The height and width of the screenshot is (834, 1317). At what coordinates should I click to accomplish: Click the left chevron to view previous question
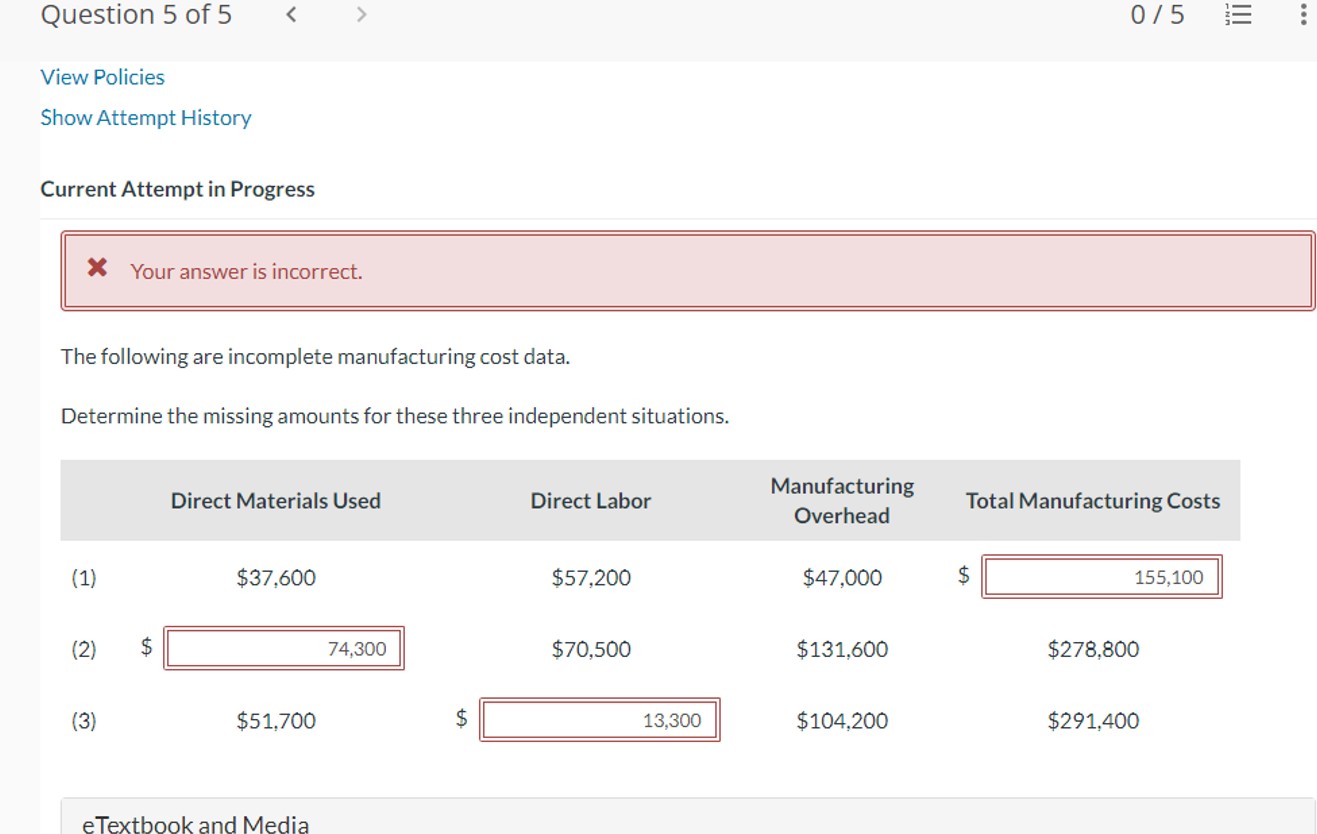289,15
